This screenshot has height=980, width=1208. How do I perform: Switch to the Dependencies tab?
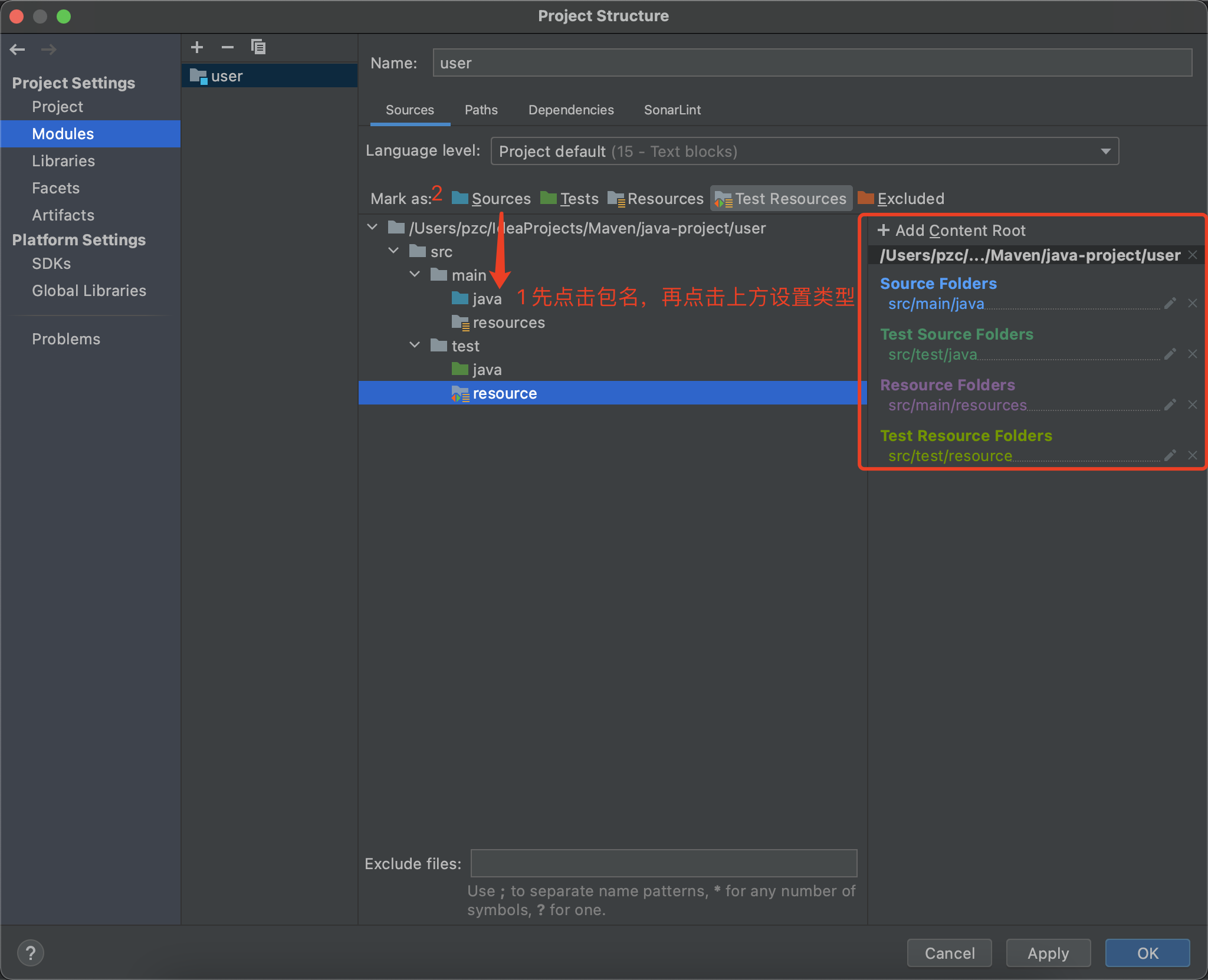(571, 110)
